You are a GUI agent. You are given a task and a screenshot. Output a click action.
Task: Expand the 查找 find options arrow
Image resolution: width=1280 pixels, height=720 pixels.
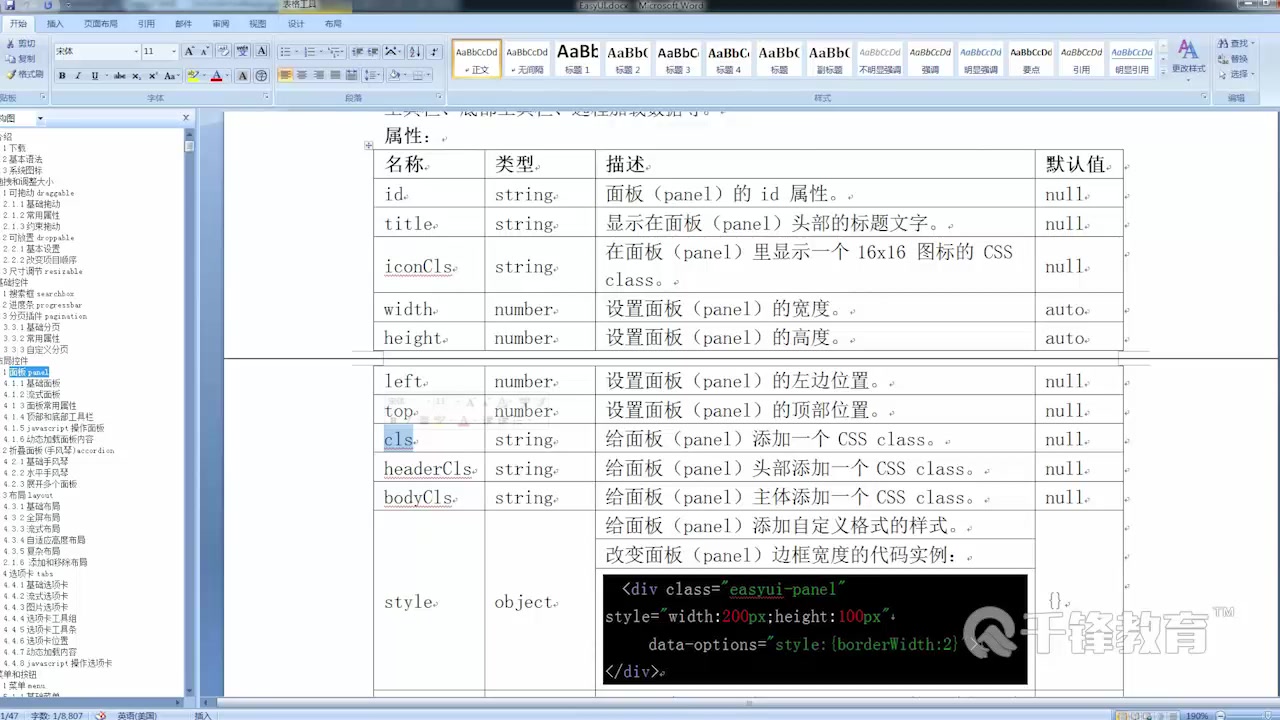[x=1253, y=44]
